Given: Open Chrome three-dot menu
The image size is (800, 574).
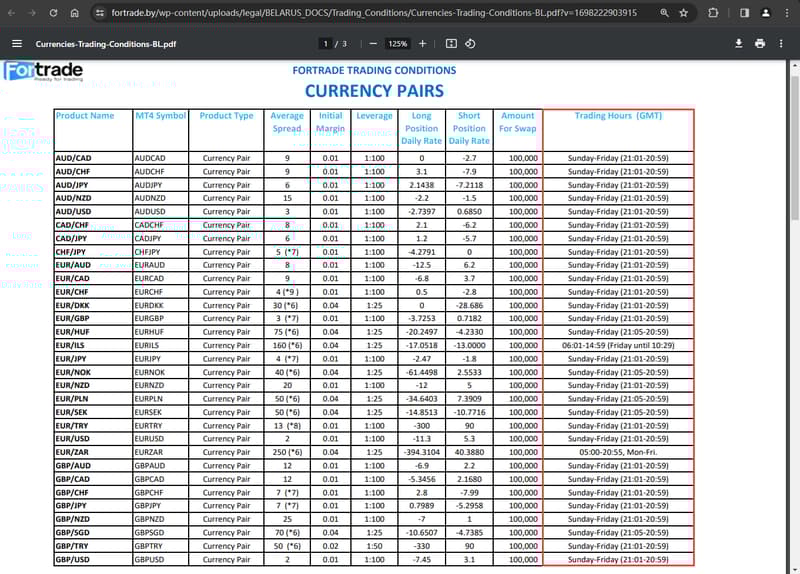Looking at the screenshot, I should coord(786,13).
